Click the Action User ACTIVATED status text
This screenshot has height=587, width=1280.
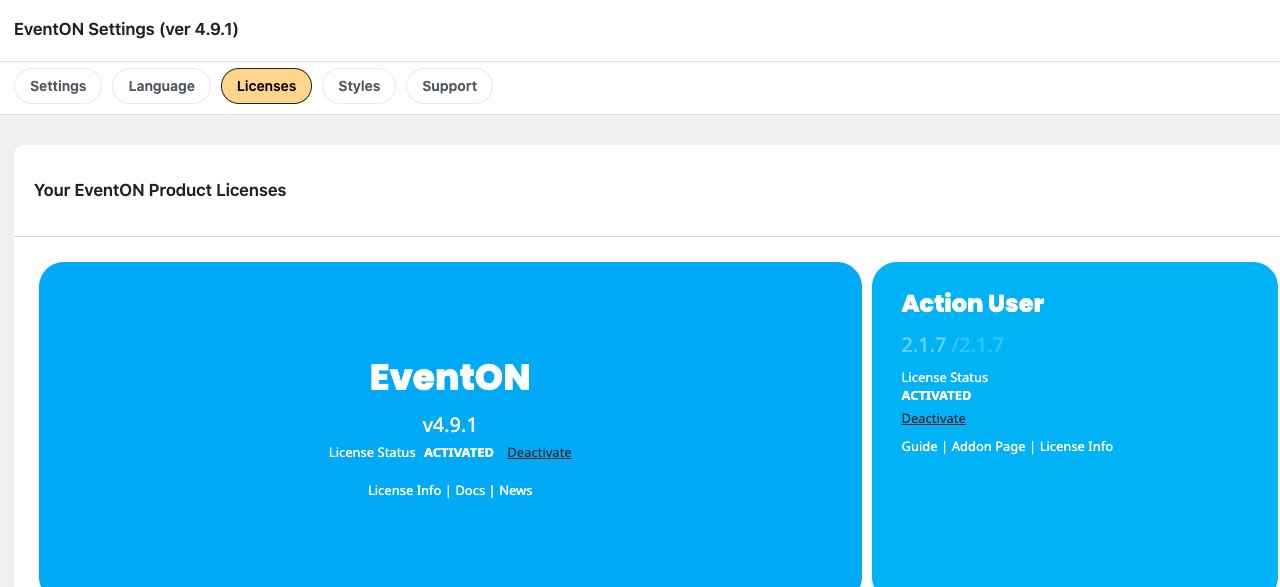[936, 396]
